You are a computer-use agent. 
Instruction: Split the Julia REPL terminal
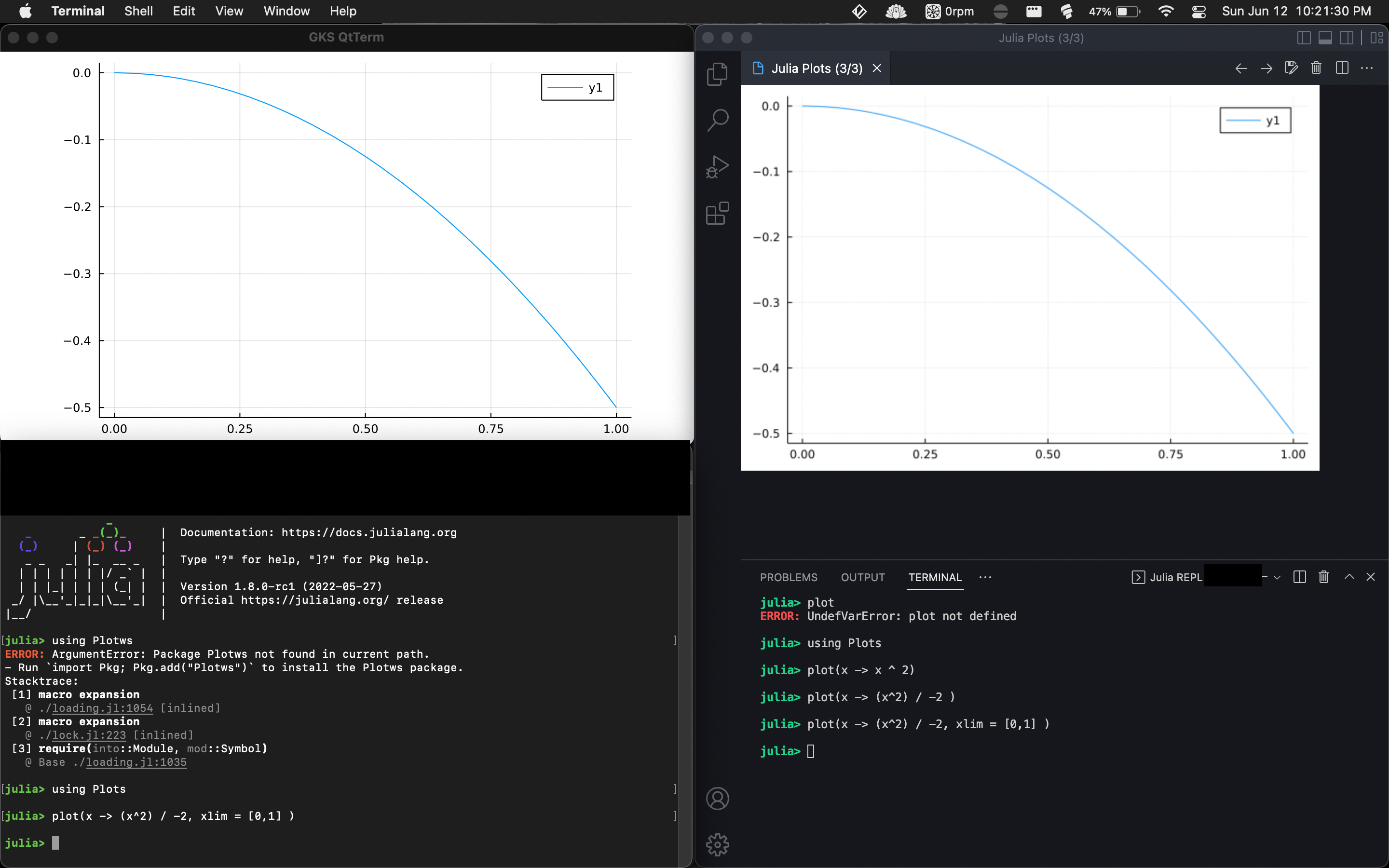click(x=1299, y=577)
